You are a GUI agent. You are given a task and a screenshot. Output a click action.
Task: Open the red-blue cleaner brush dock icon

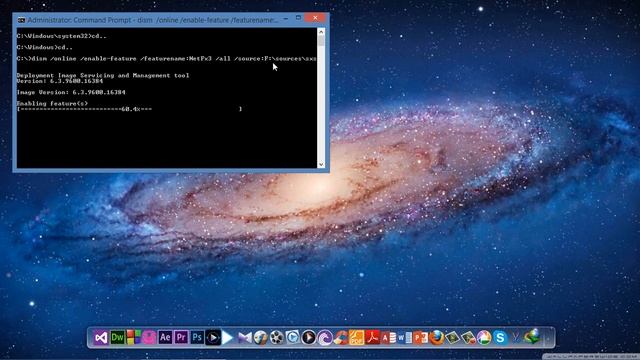click(340, 338)
